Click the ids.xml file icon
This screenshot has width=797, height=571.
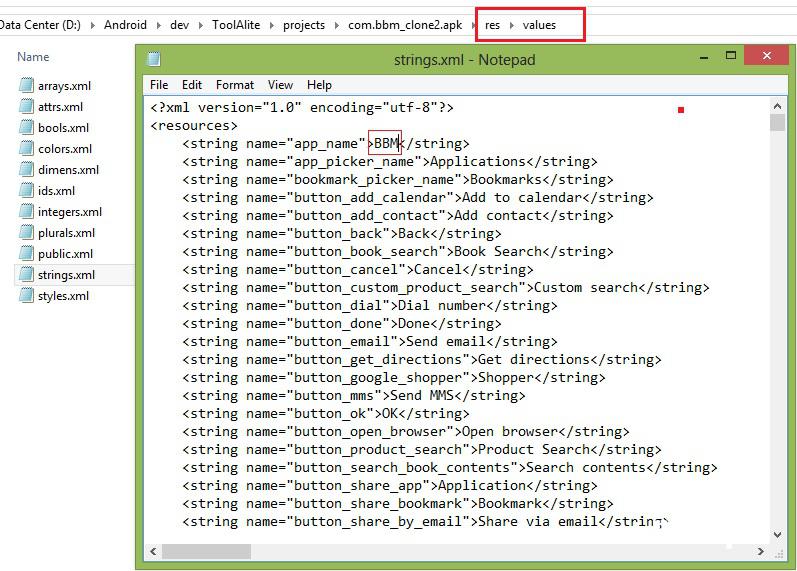pos(26,190)
